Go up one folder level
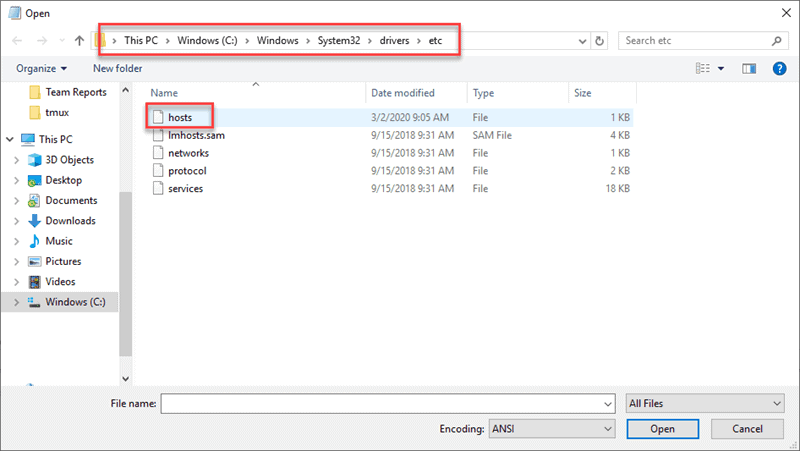The height and width of the screenshot is (451, 800). point(79,40)
